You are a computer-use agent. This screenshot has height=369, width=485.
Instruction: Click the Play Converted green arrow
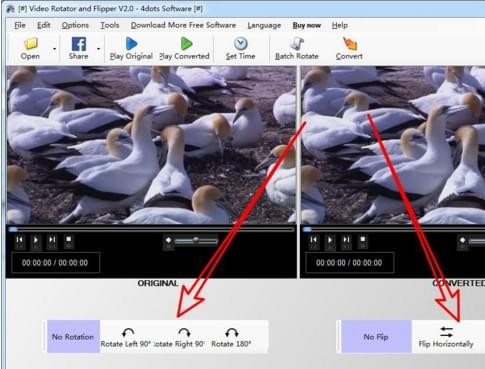[x=186, y=44]
